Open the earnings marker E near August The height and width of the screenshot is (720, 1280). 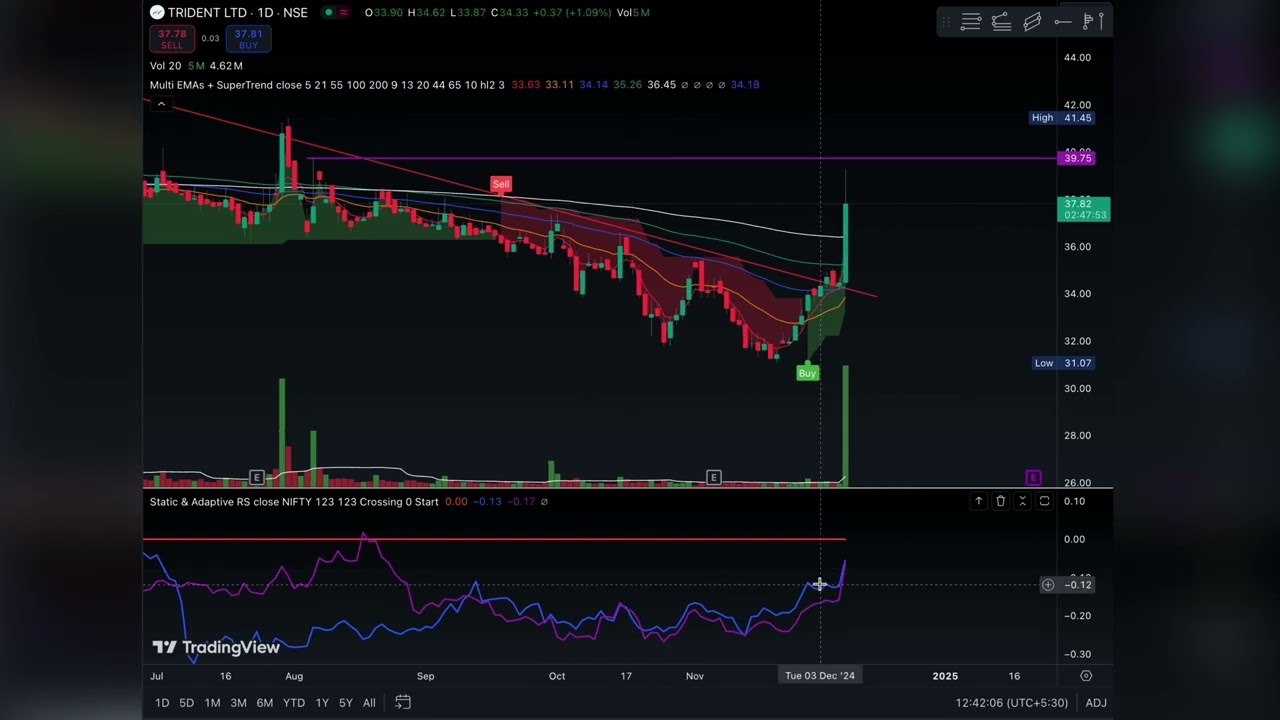coord(257,477)
